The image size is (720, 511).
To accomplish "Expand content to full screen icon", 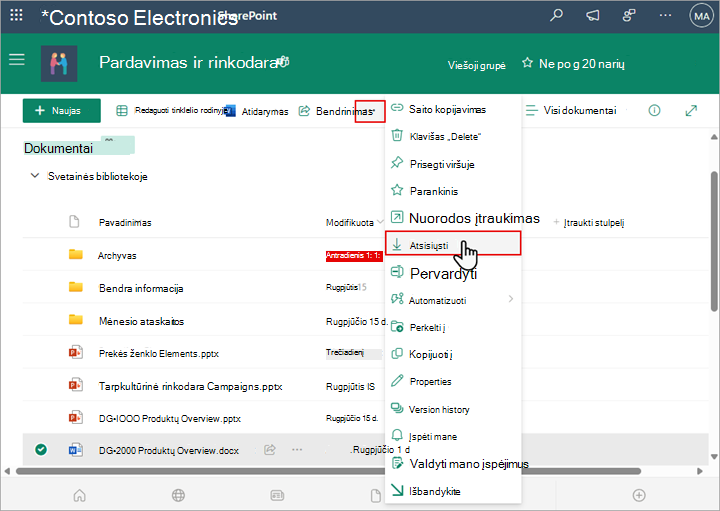I will click(691, 110).
